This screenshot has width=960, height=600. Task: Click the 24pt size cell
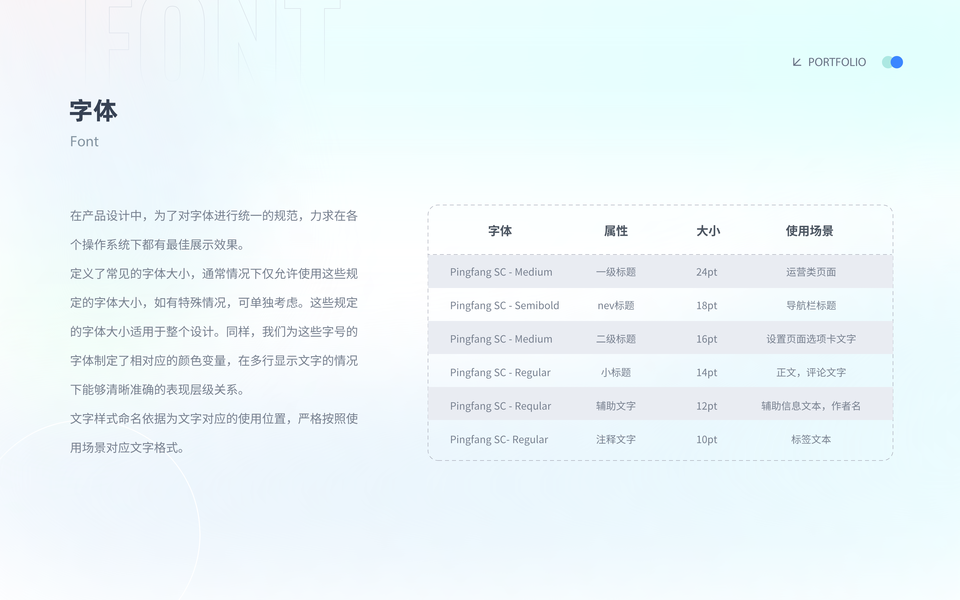click(707, 272)
